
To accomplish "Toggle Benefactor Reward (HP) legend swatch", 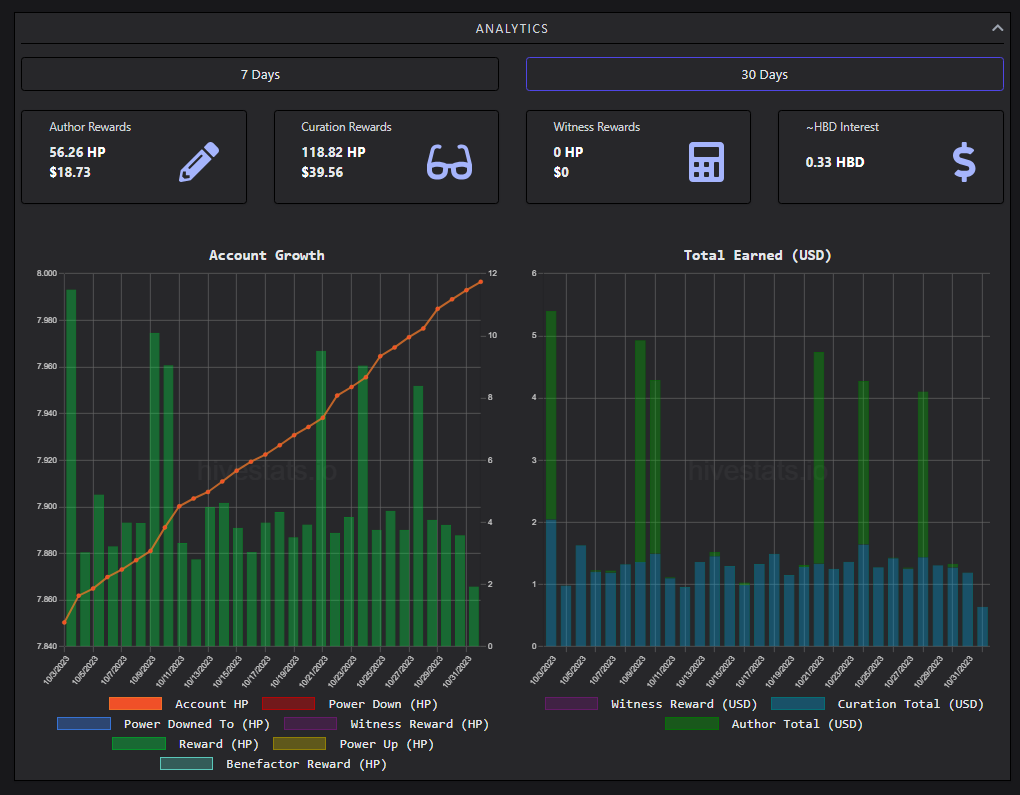I will point(187,763).
